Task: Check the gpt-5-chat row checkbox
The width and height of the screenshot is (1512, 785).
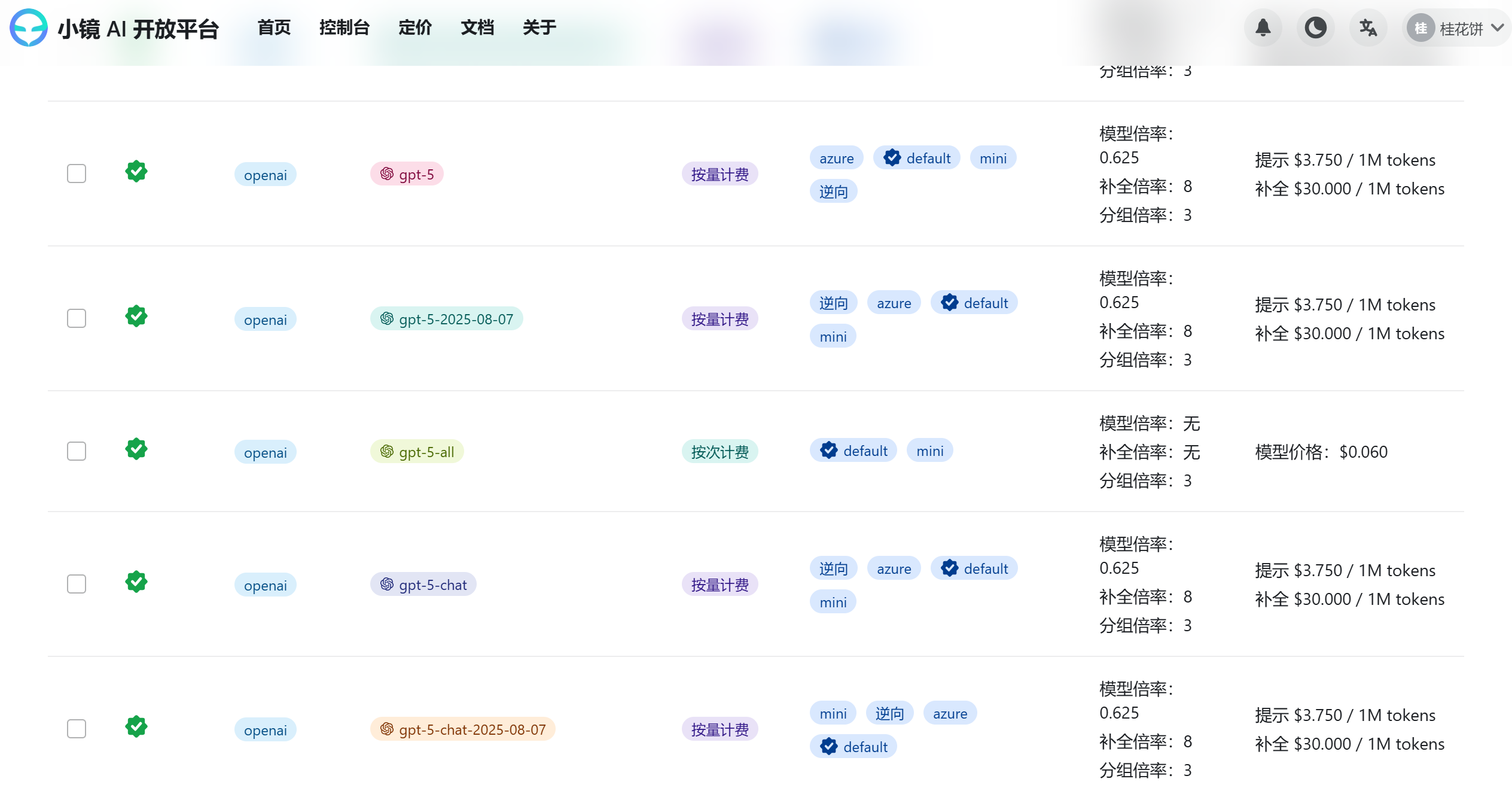Action: coord(77,584)
